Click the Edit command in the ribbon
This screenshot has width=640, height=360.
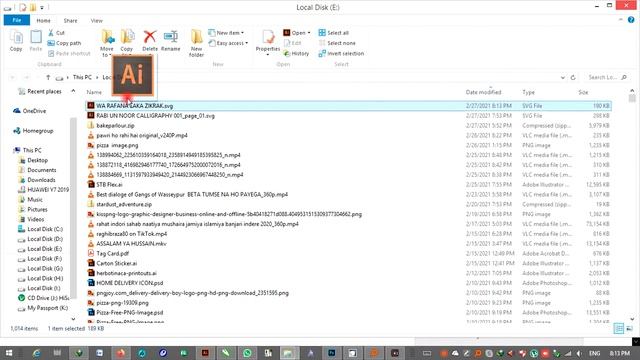[292, 43]
